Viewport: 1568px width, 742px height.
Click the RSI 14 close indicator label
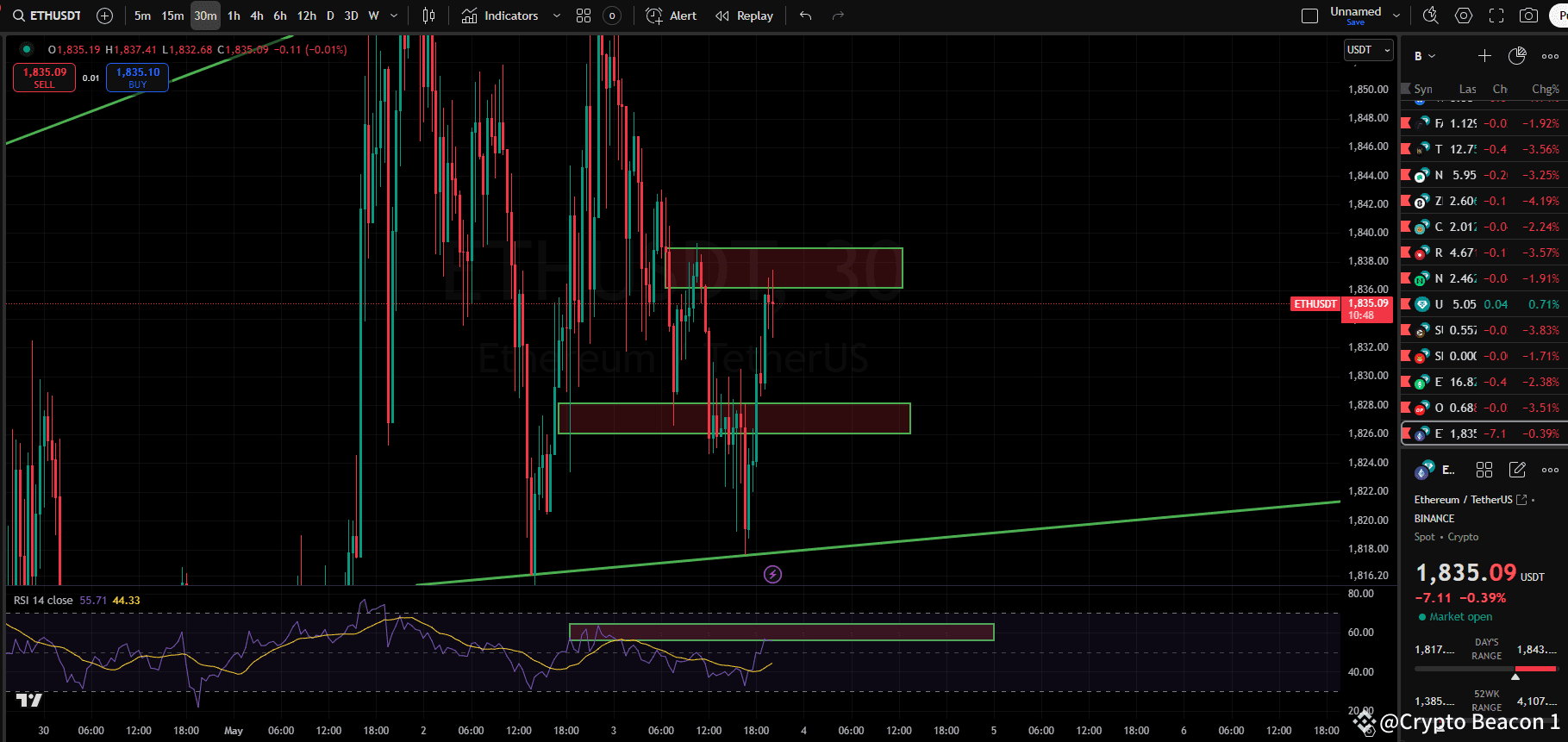click(x=43, y=600)
